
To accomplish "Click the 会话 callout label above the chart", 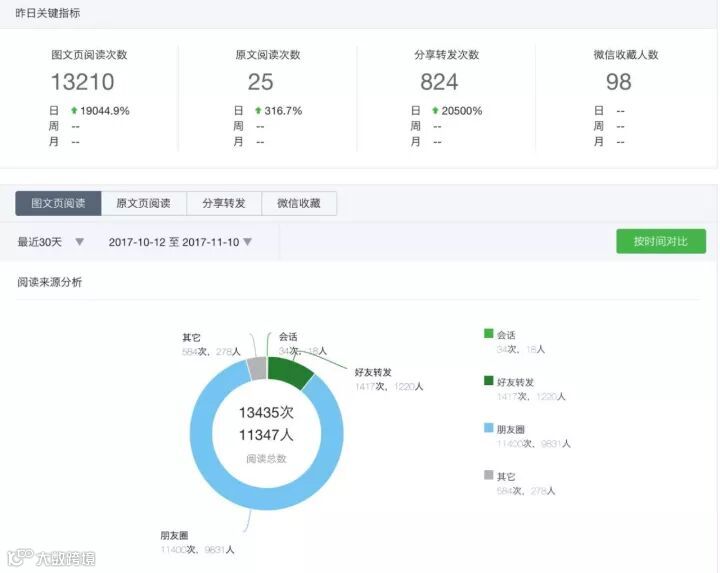I will (x=288, y=337).
